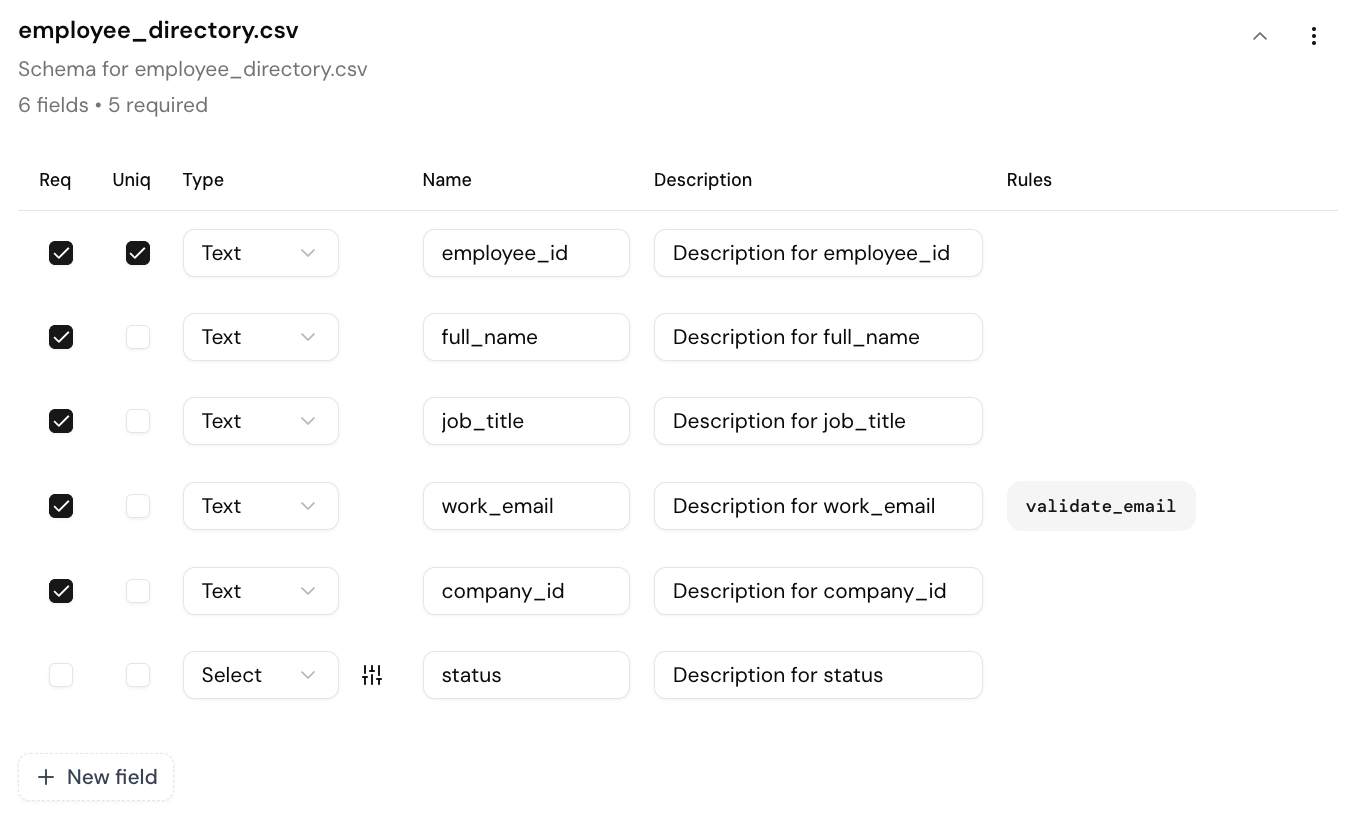Edit Description for employee_id field
The width and height of the screenshot is (1349, 819).
818,253
